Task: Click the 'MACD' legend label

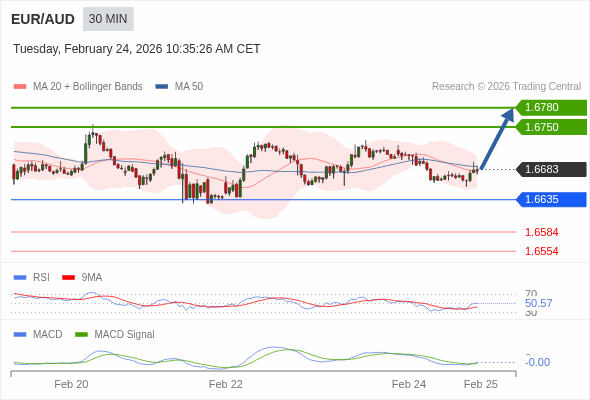Action: point(48,335)
